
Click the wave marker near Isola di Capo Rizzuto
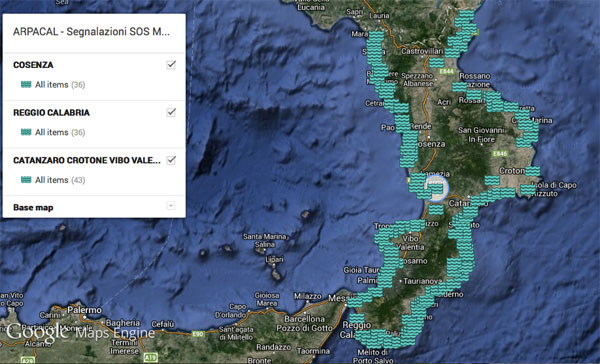(x=528, y=189)
